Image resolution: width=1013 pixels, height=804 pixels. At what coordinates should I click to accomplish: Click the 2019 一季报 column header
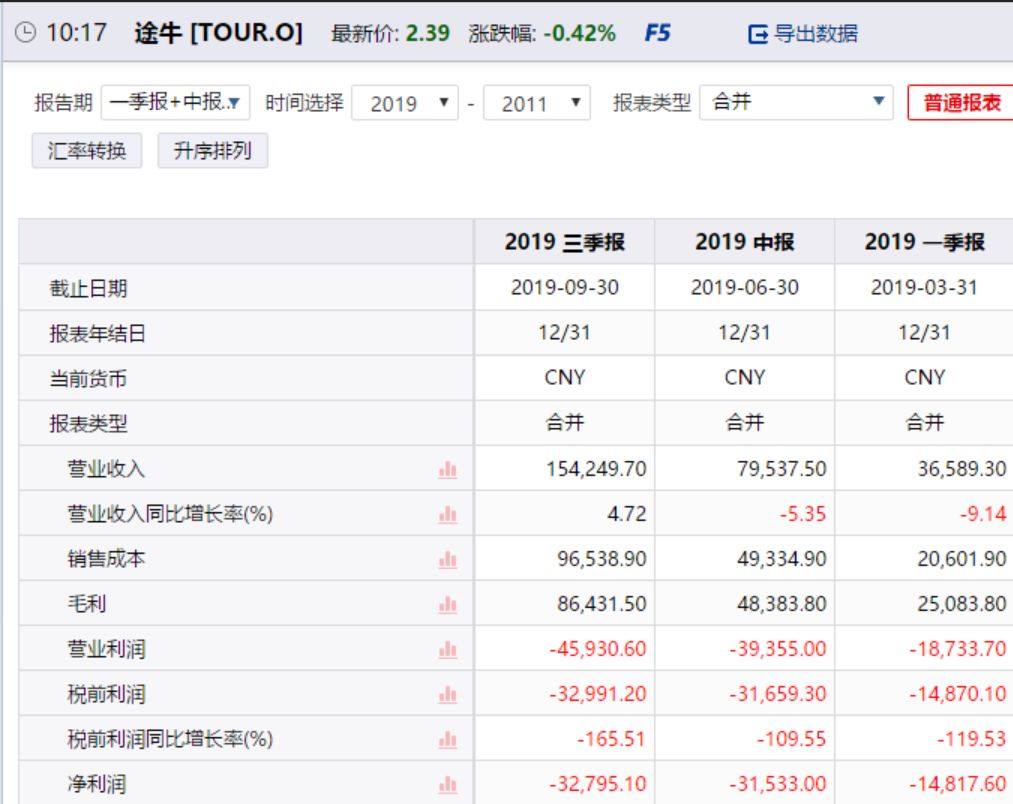[x=924, y=242]
